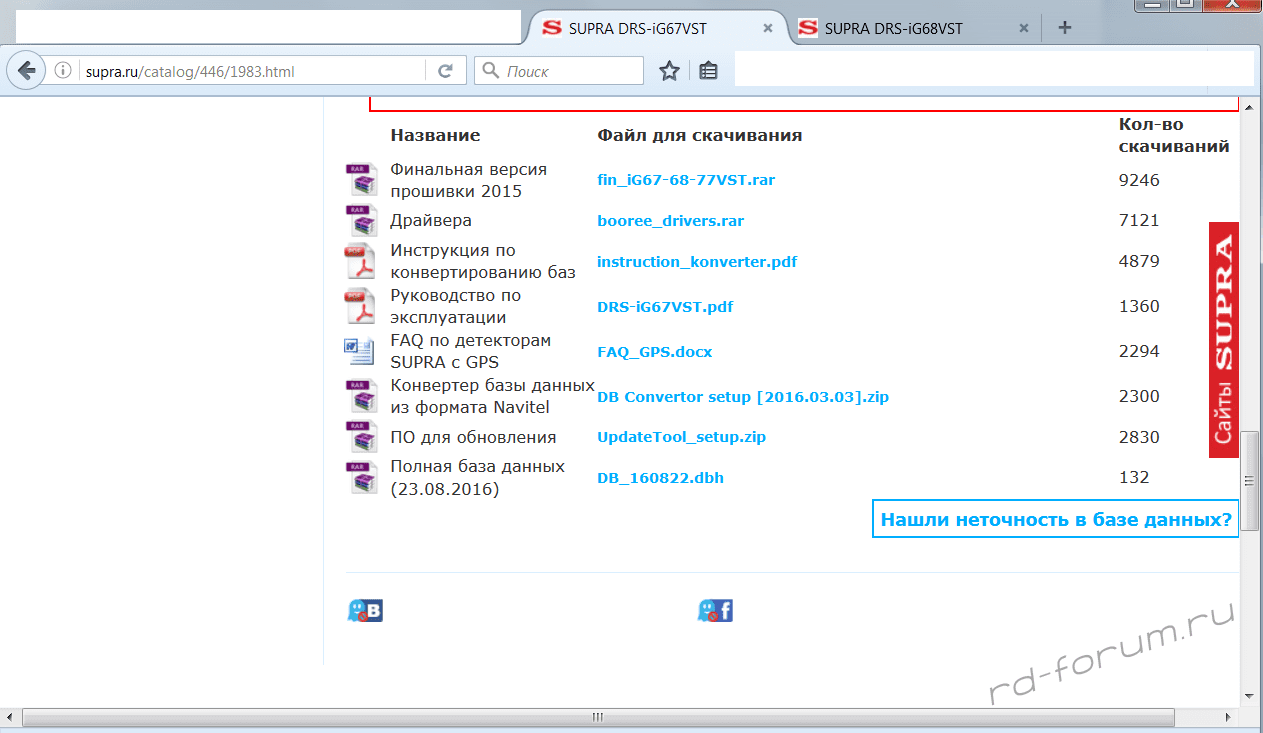Click the download count 1360

1139,307
